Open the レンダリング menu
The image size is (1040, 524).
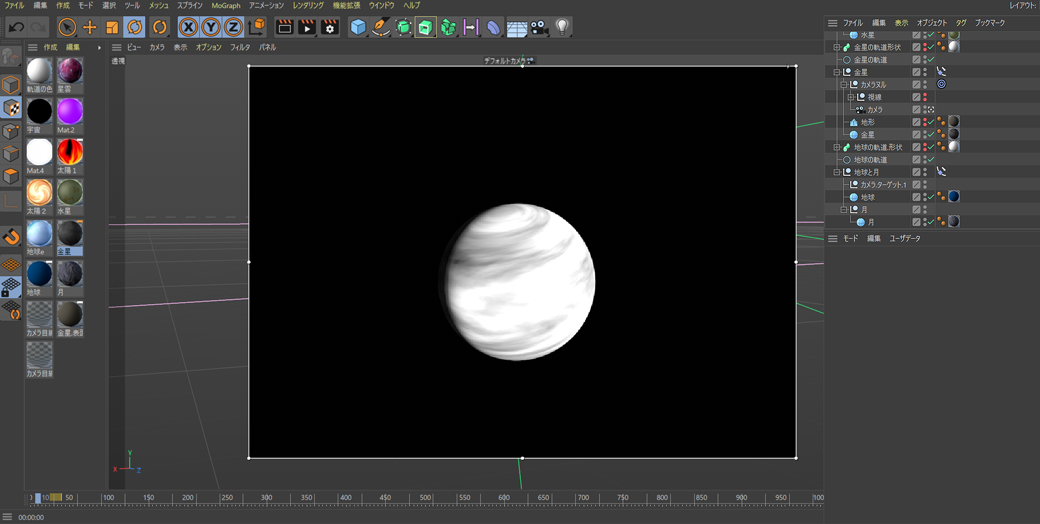click(x=308, y=6)
